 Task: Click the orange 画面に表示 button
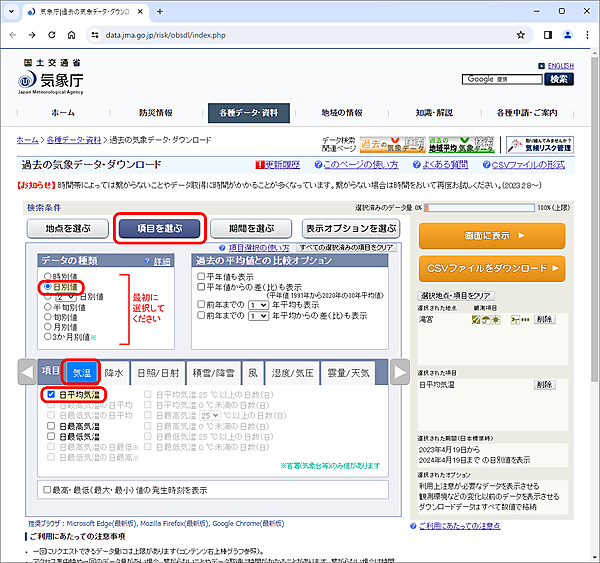tap(492, 236)
